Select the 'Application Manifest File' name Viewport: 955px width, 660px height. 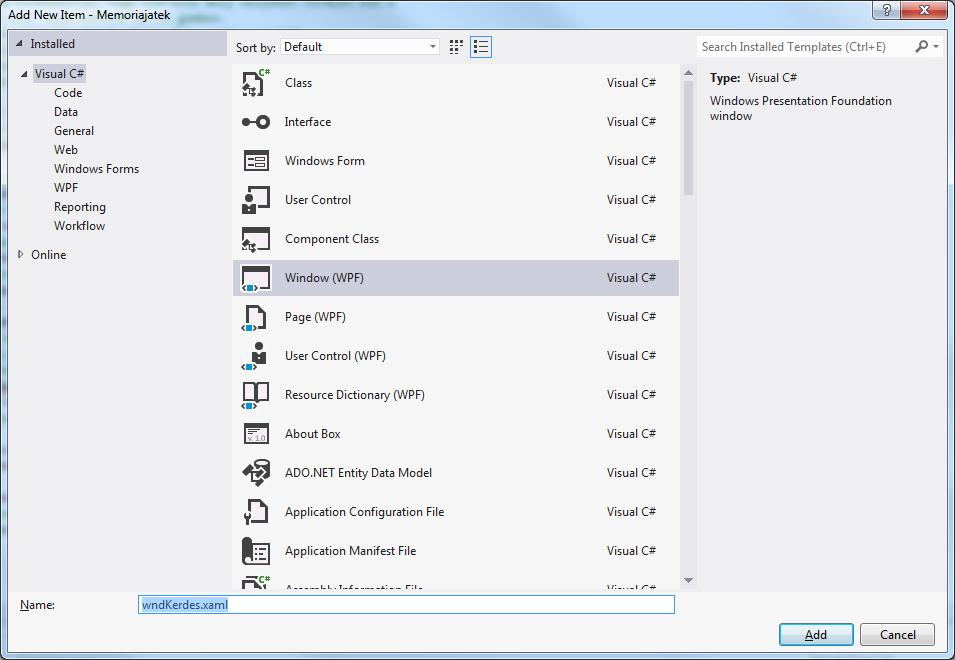click(350, 550)
